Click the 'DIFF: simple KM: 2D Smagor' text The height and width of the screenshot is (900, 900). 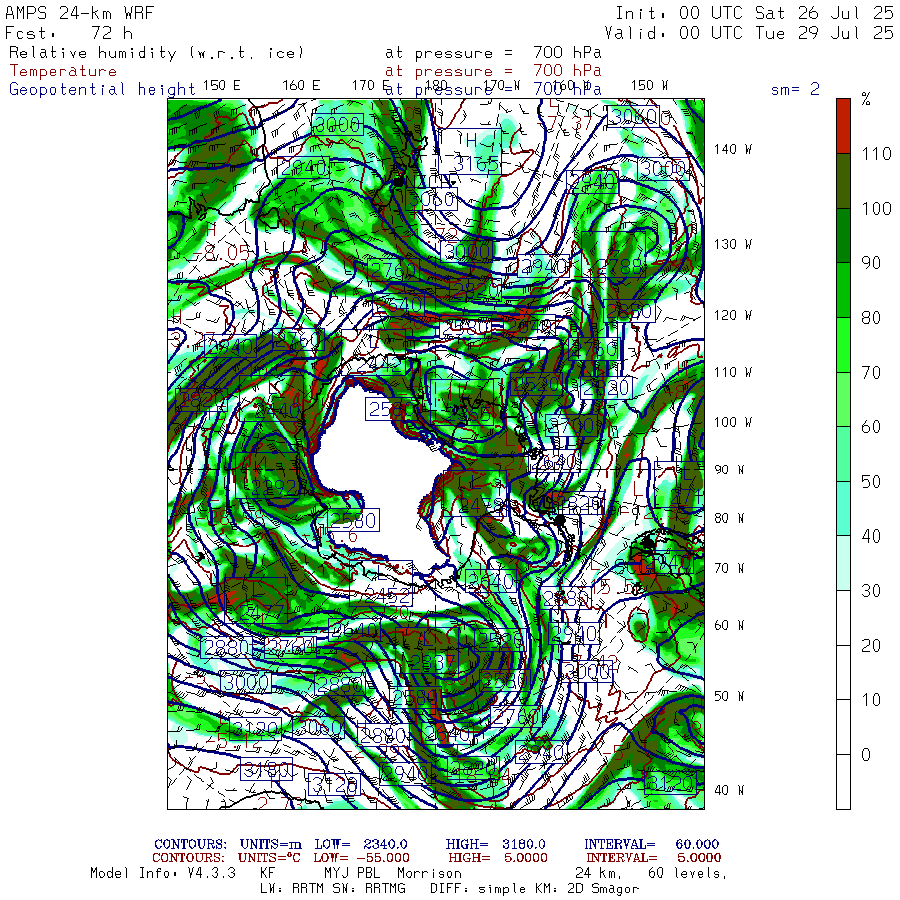point(534,889)
